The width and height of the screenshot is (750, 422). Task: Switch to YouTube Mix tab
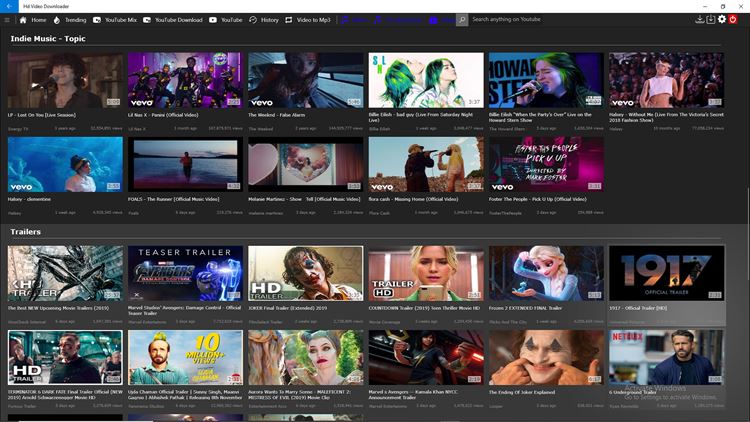pos(115,20)
